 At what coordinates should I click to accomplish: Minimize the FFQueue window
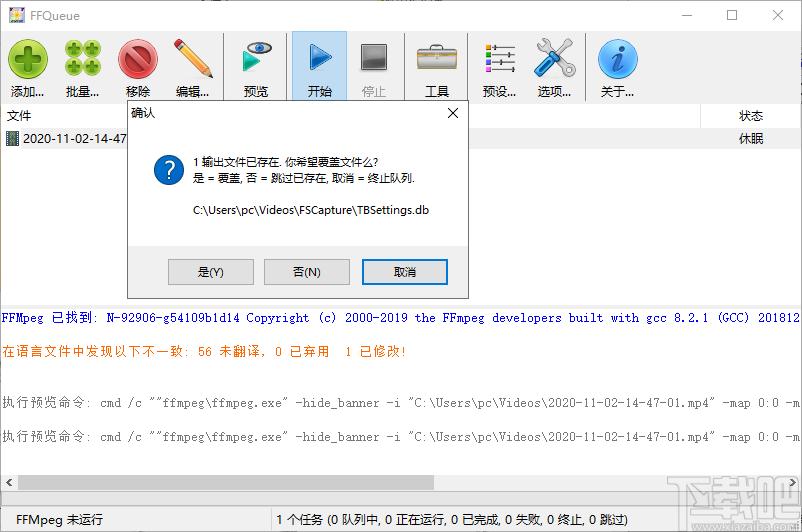click(687, 15)
